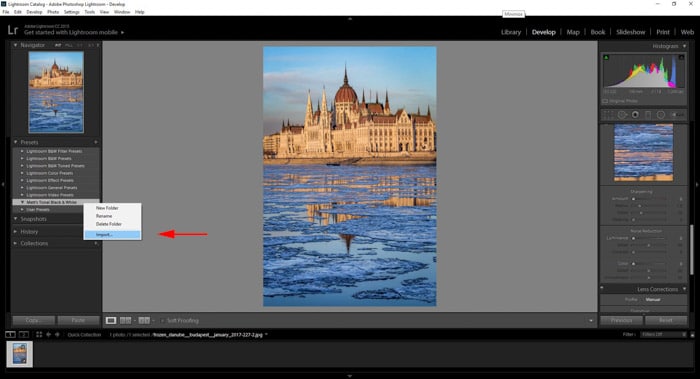Expand the History panel
This screenshot has height=379, width=700.
[15, 232]
